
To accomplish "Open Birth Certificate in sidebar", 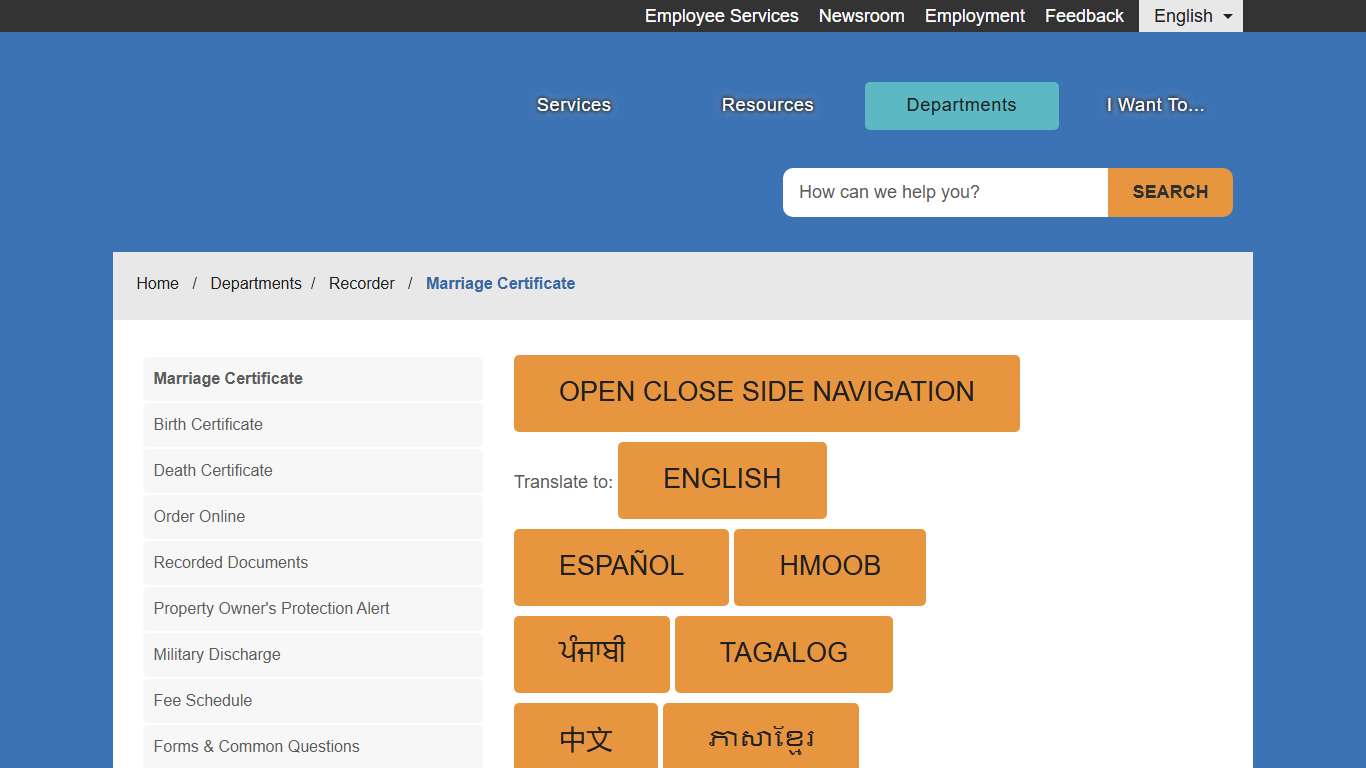I will point(208,425).
